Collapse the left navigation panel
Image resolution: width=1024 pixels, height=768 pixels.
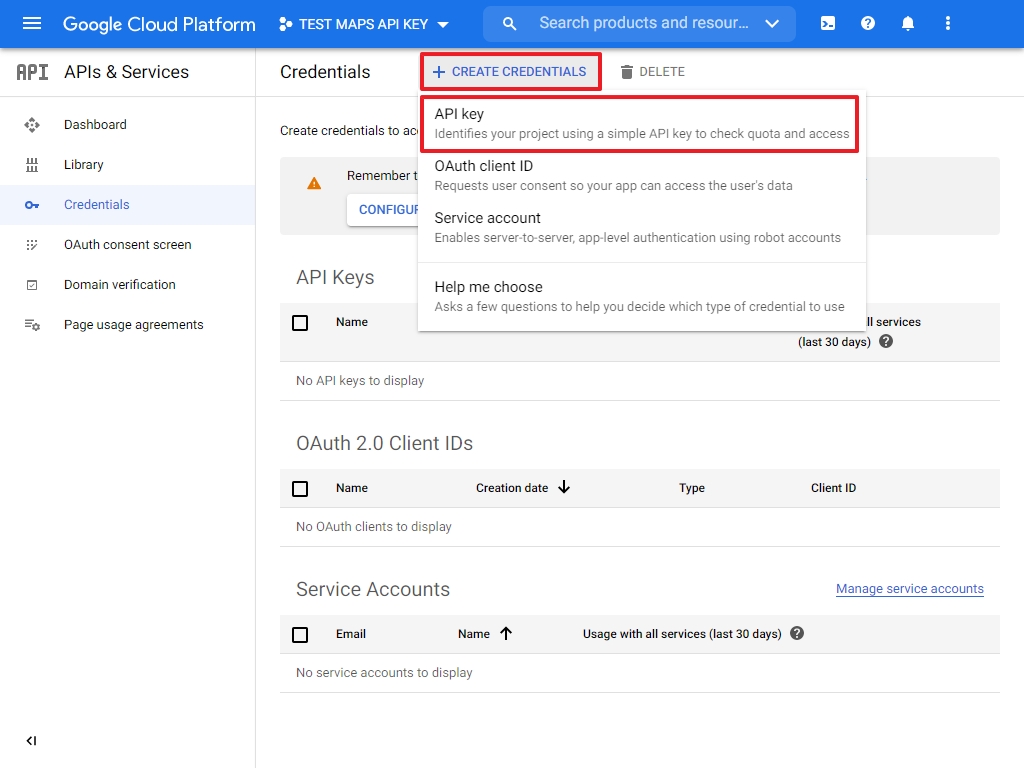point(31,741)
